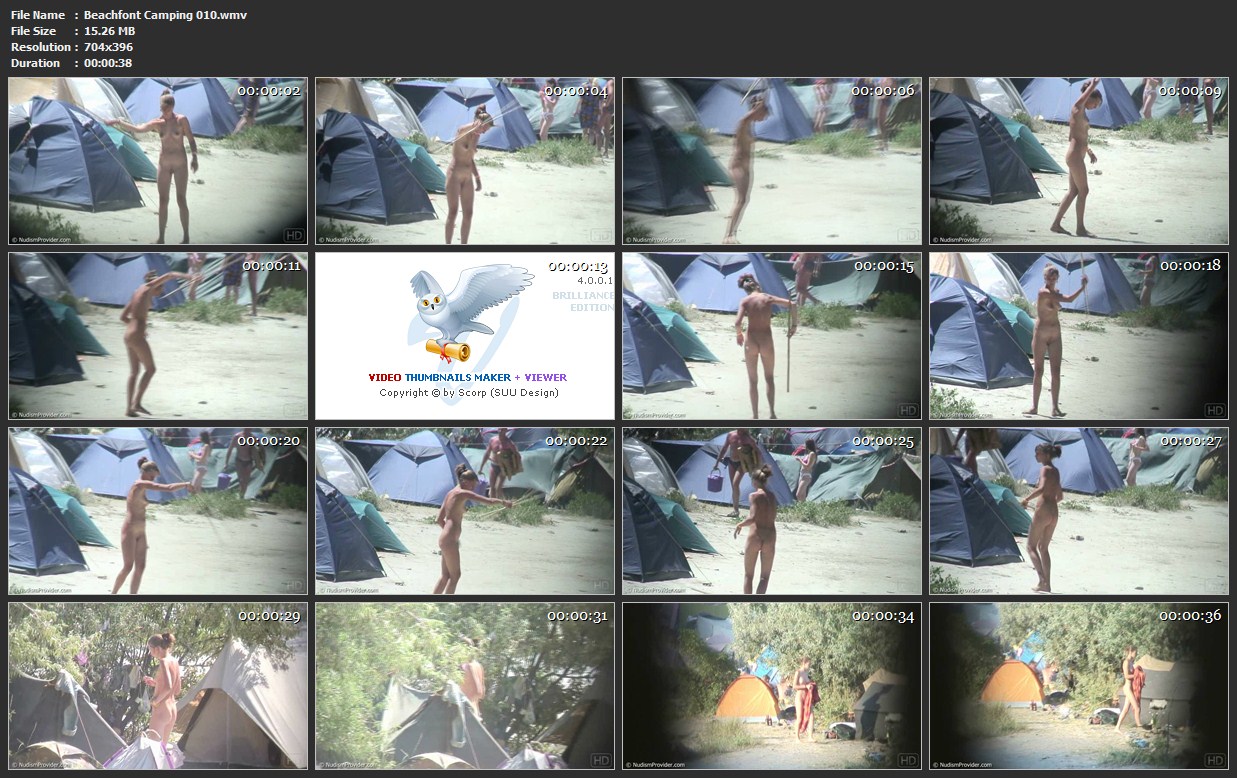Click the scroll held by the owl
Image resolution: width=1237 pixels, height=778 pixels.
pyautogui.click(x=447, y=348)
